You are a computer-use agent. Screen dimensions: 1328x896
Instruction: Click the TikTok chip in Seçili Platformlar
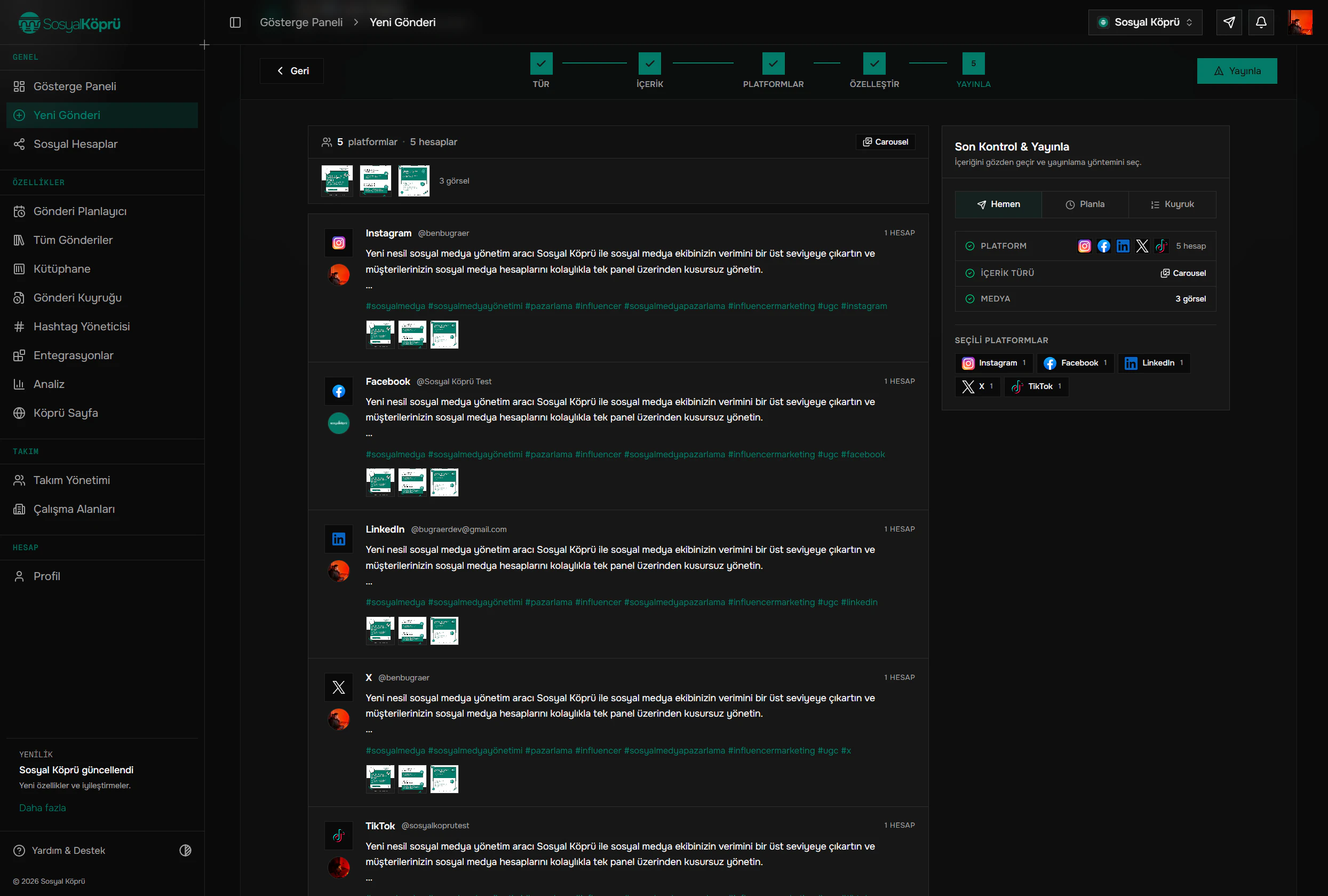[1037, 387]
